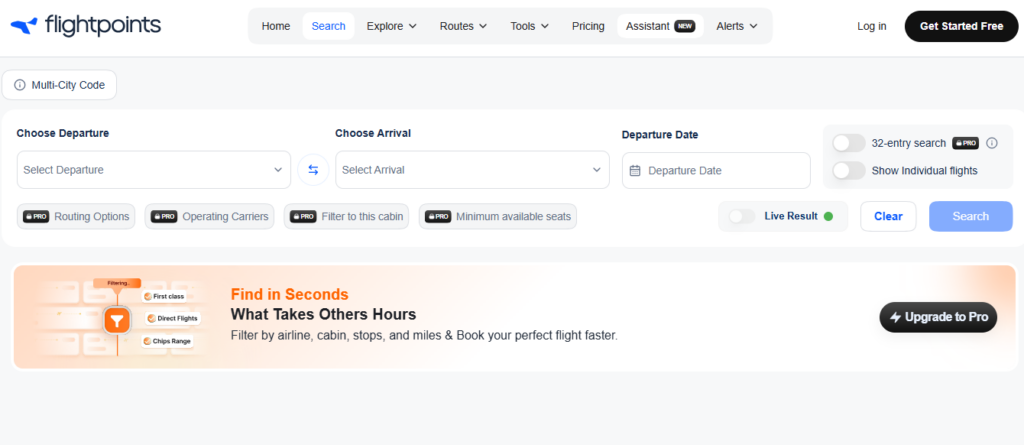Viewport: 1024px width, 445px height.
Task: Click Get Started Free button
Action: [961, 26]
